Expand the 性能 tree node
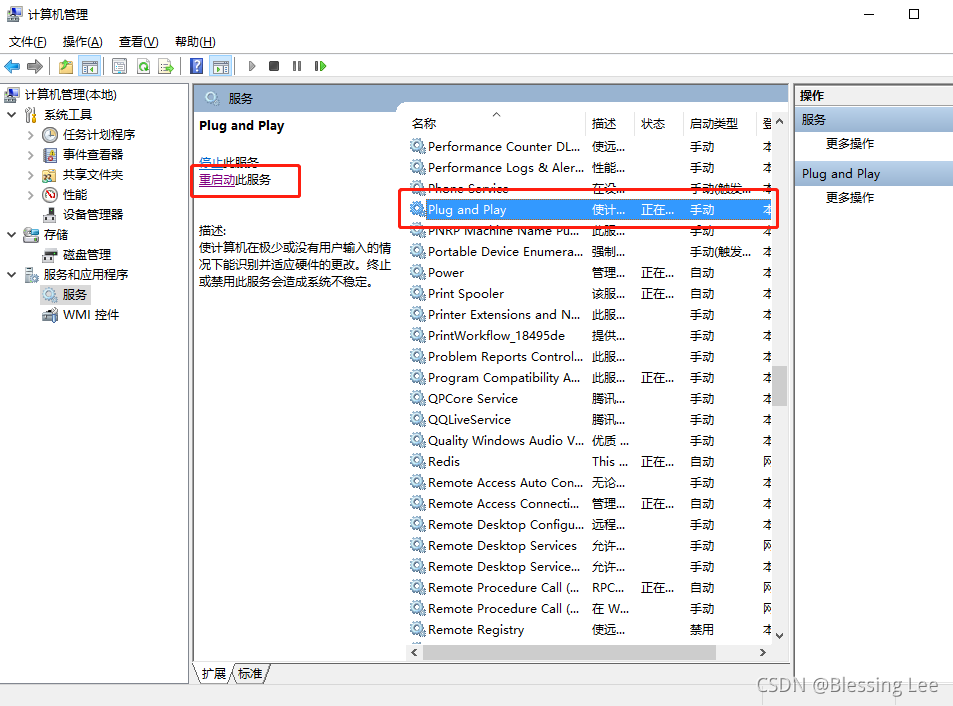953x706 pixels. point(30,195)
